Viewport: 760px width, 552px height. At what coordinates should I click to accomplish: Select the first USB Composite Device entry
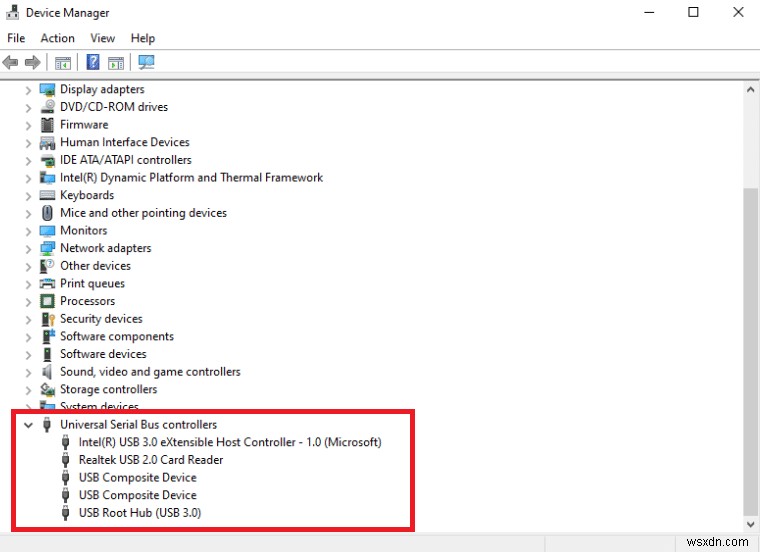coord(138,477)
